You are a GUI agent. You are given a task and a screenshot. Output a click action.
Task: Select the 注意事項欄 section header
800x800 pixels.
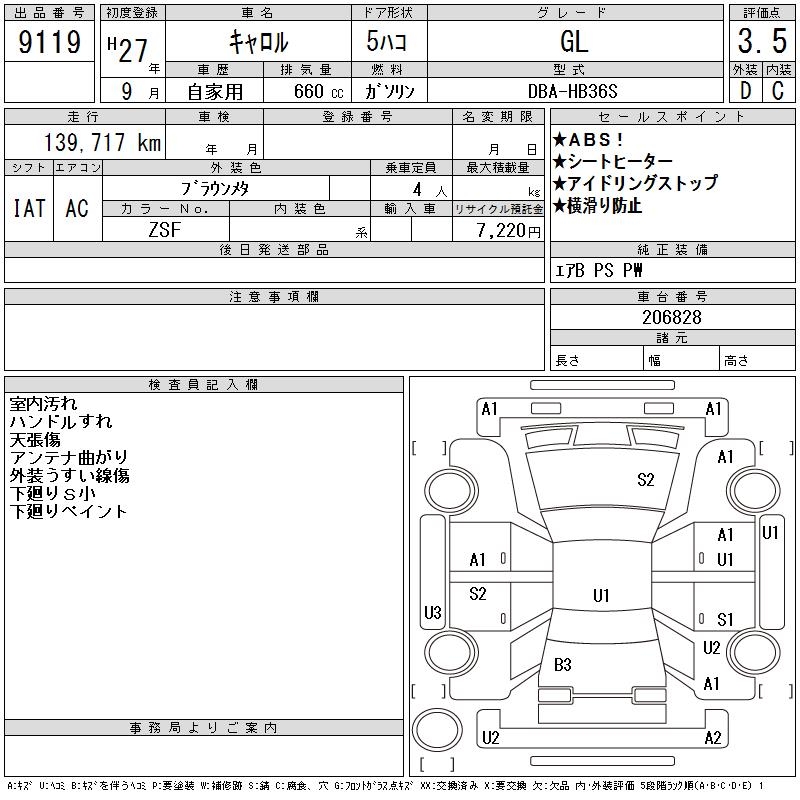pyautogui.click(x=274, y=297)
